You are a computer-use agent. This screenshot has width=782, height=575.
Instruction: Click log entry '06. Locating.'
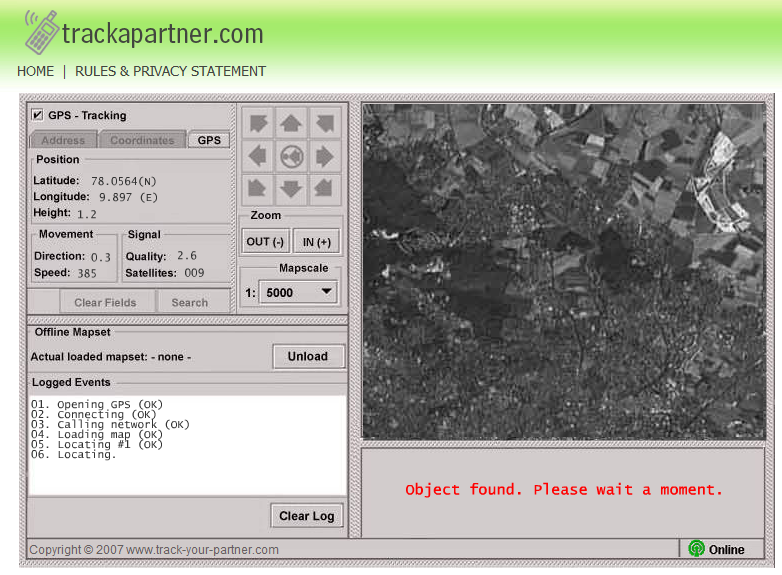(73, 454)
